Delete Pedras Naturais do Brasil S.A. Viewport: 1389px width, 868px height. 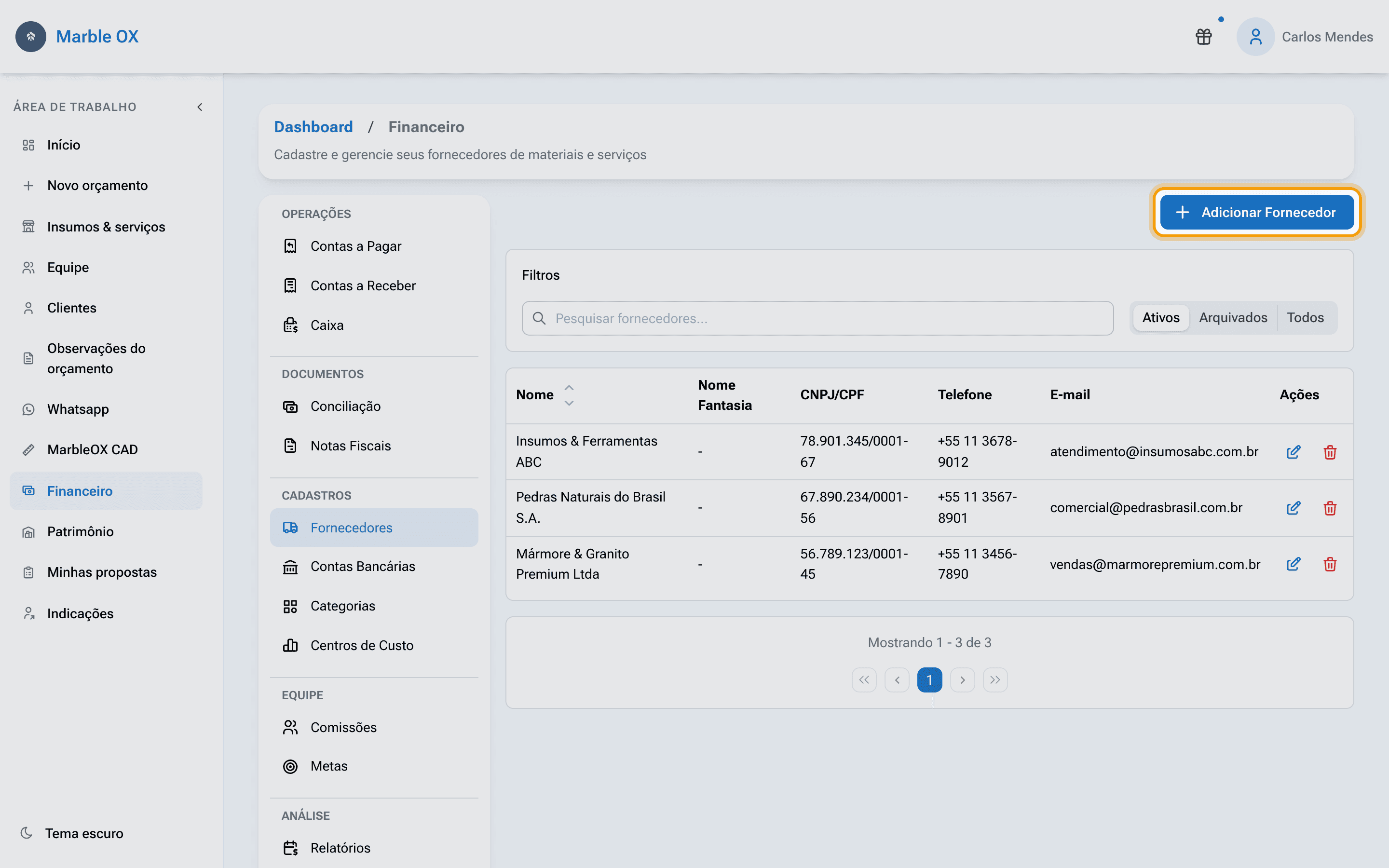(x=1330, y=508)
